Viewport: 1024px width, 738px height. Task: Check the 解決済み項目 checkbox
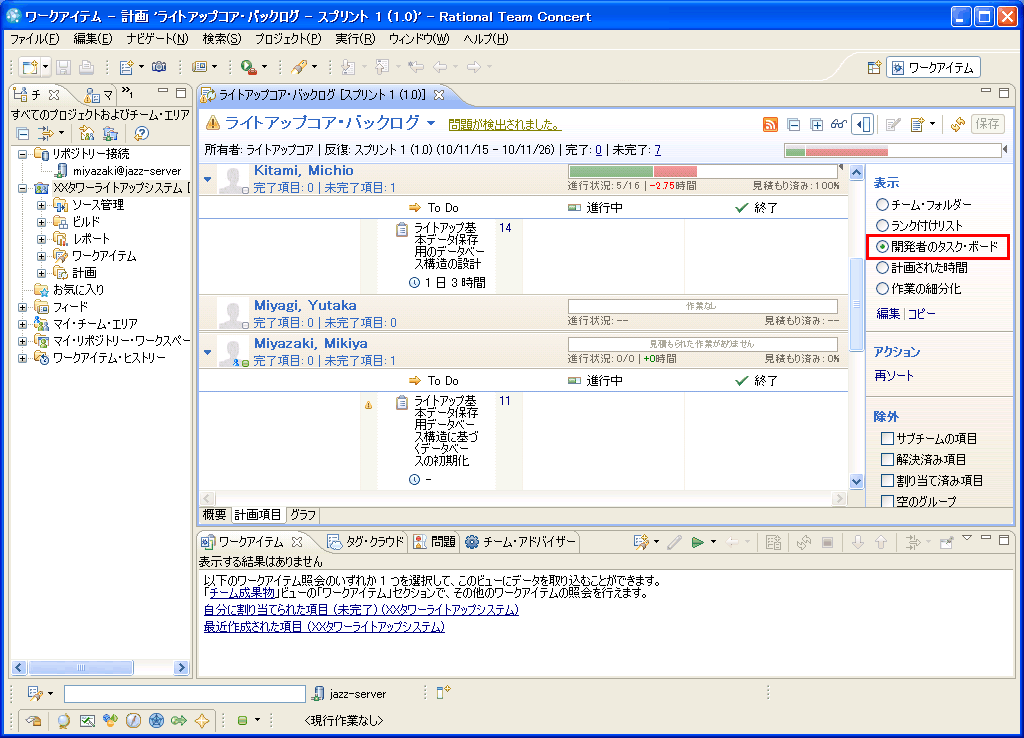coord(887,459)
